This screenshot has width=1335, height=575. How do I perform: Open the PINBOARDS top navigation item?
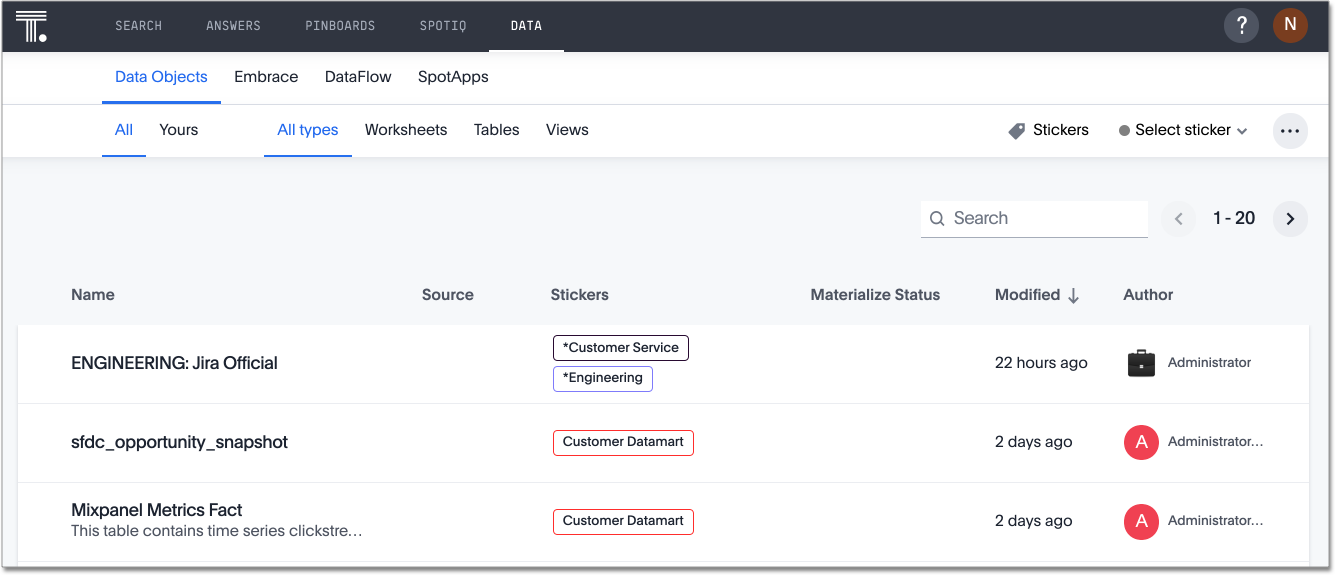tap(340, 26)
